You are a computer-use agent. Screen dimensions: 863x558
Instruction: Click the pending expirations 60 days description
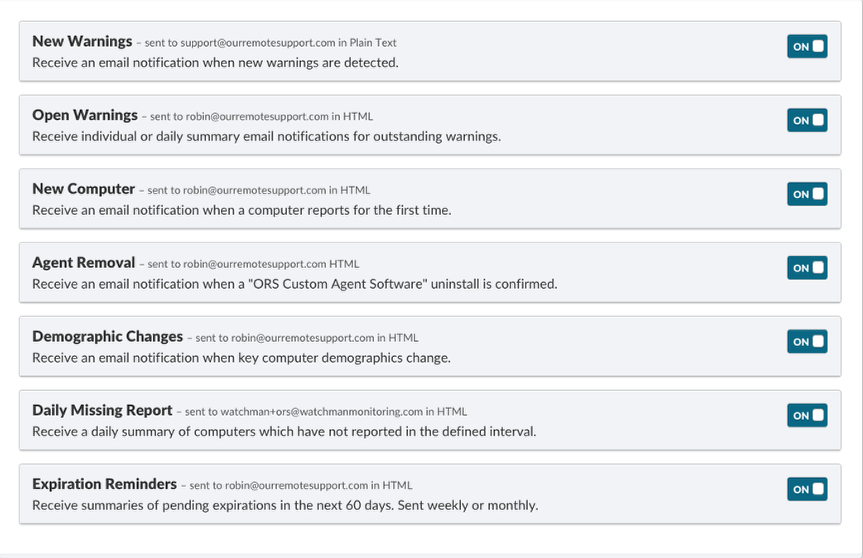[285, 505]
